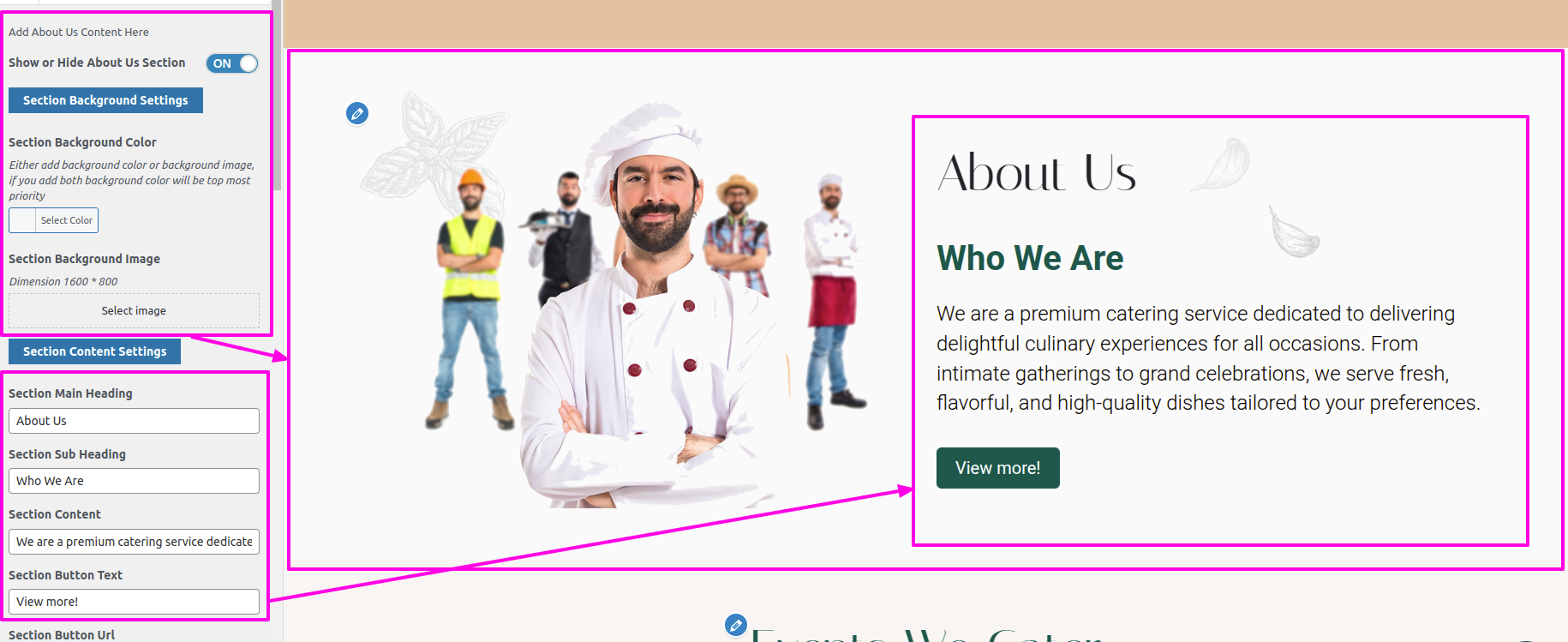Click the View more! button in preview
This screenshot has height=642, width=1568.
click(x=998, y=468)
